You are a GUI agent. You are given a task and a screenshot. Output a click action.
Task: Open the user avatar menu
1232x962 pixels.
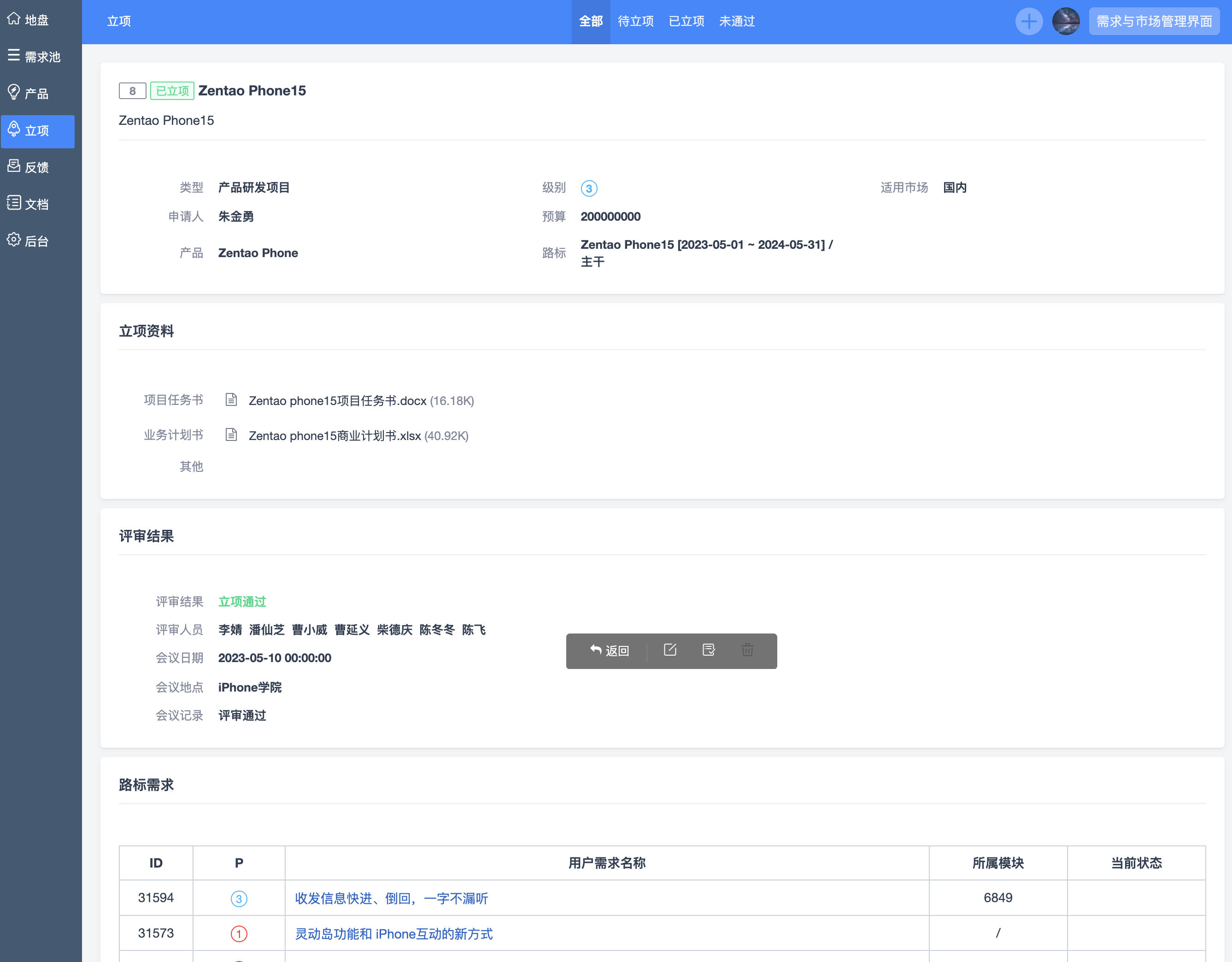(1066, 22)
